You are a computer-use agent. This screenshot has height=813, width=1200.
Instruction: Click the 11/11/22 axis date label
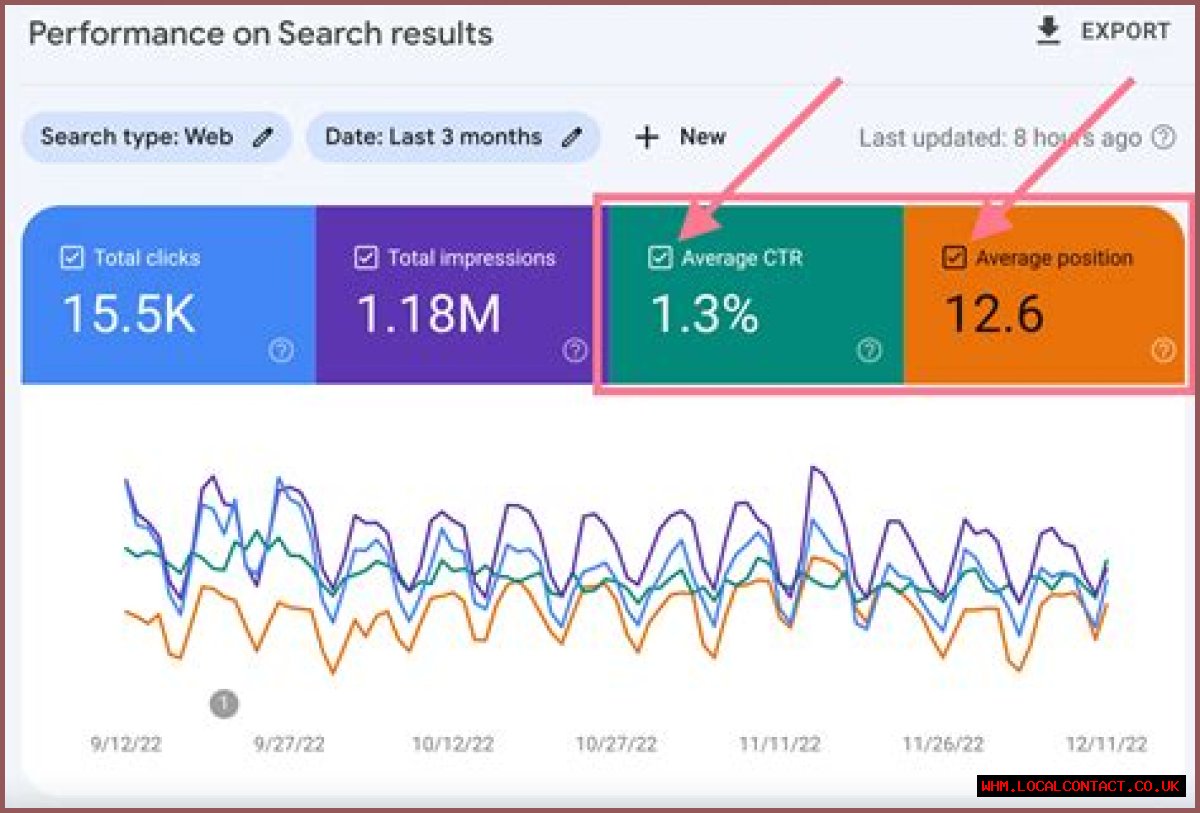click(780, 745)
